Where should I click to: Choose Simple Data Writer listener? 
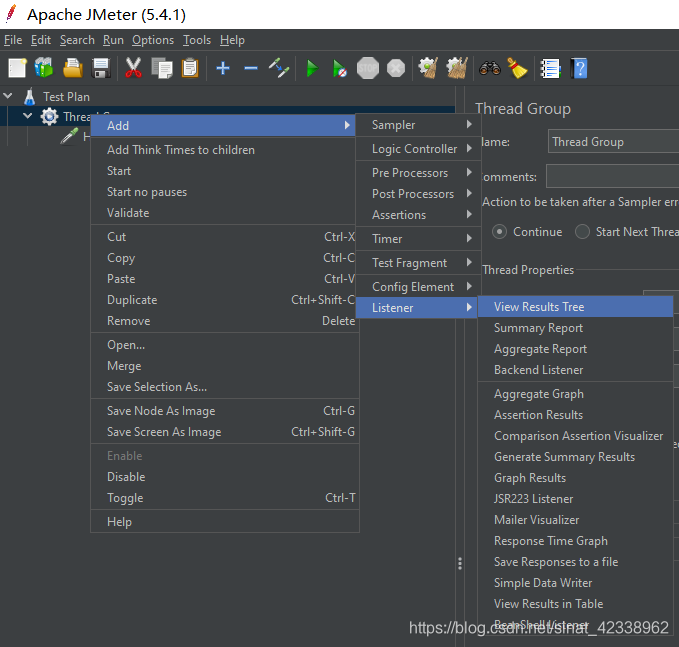[x=575, y=583]
